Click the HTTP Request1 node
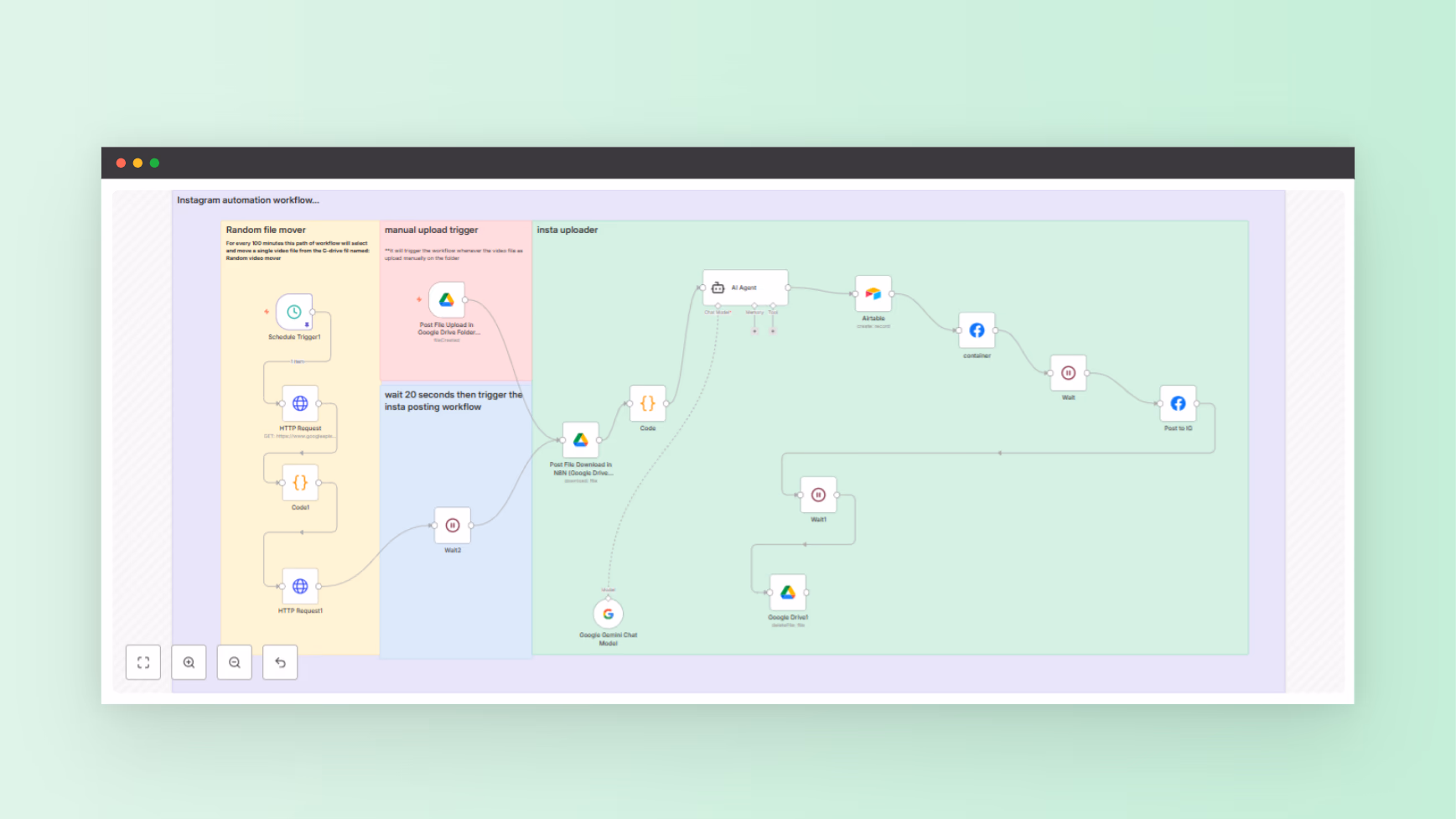This screenshot has height=819, width=1456. coord(301,586)
